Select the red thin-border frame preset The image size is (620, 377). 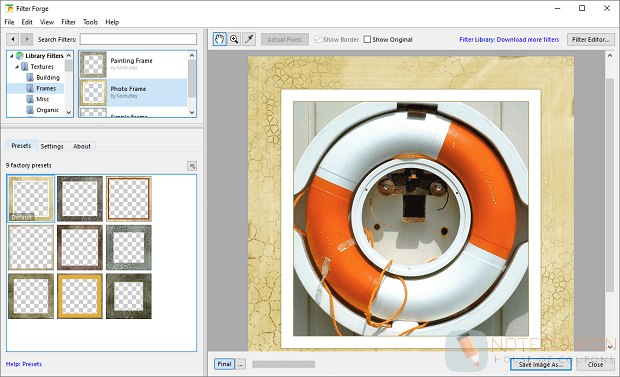(129, 199)
